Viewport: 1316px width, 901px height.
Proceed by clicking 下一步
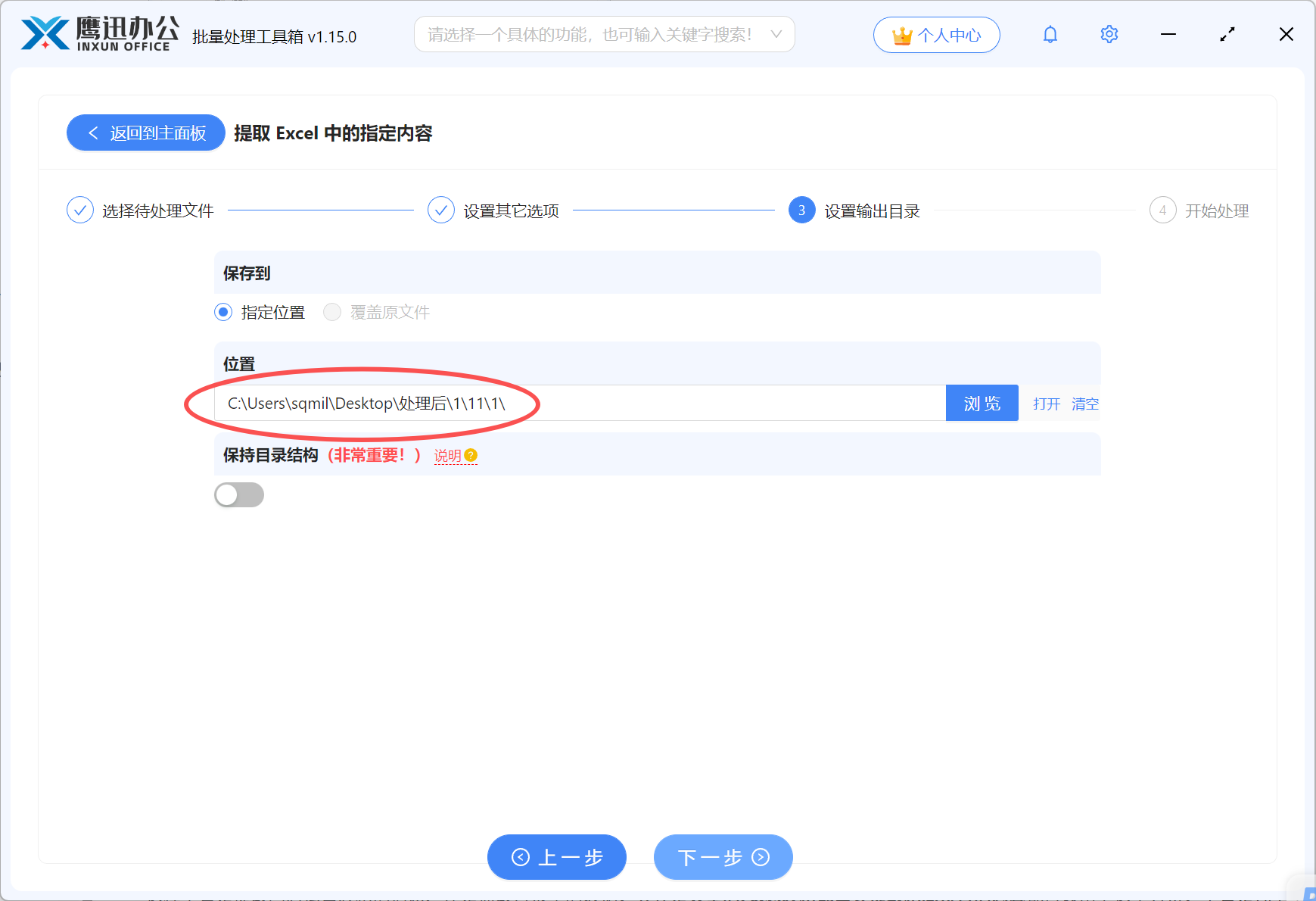click(722, 857)
